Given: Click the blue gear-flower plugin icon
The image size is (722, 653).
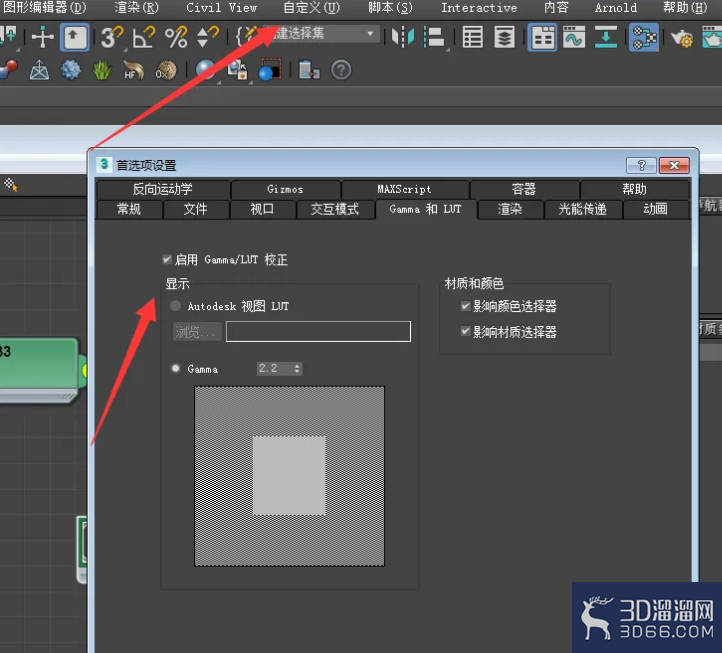Looking at the screenshot, I should click(x=70, y=70).
